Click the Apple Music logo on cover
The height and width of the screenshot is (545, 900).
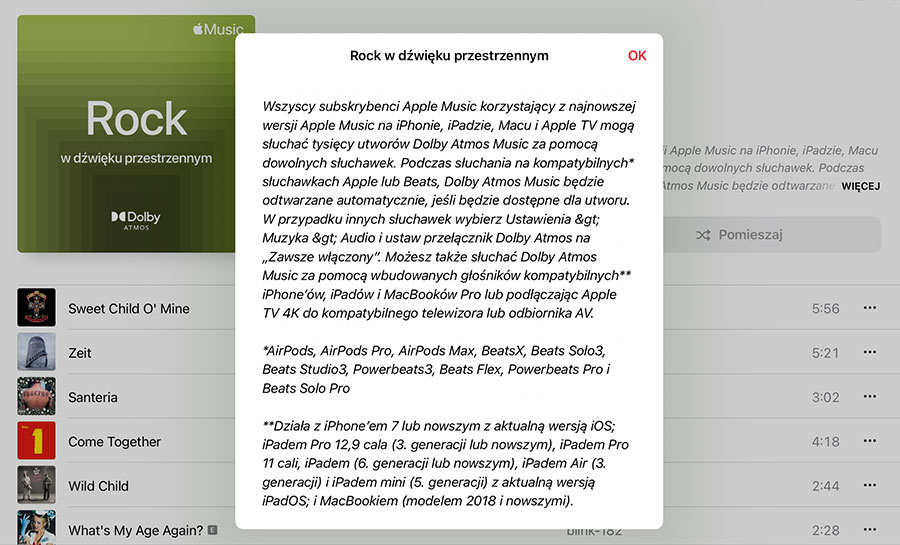pos(217,30)
